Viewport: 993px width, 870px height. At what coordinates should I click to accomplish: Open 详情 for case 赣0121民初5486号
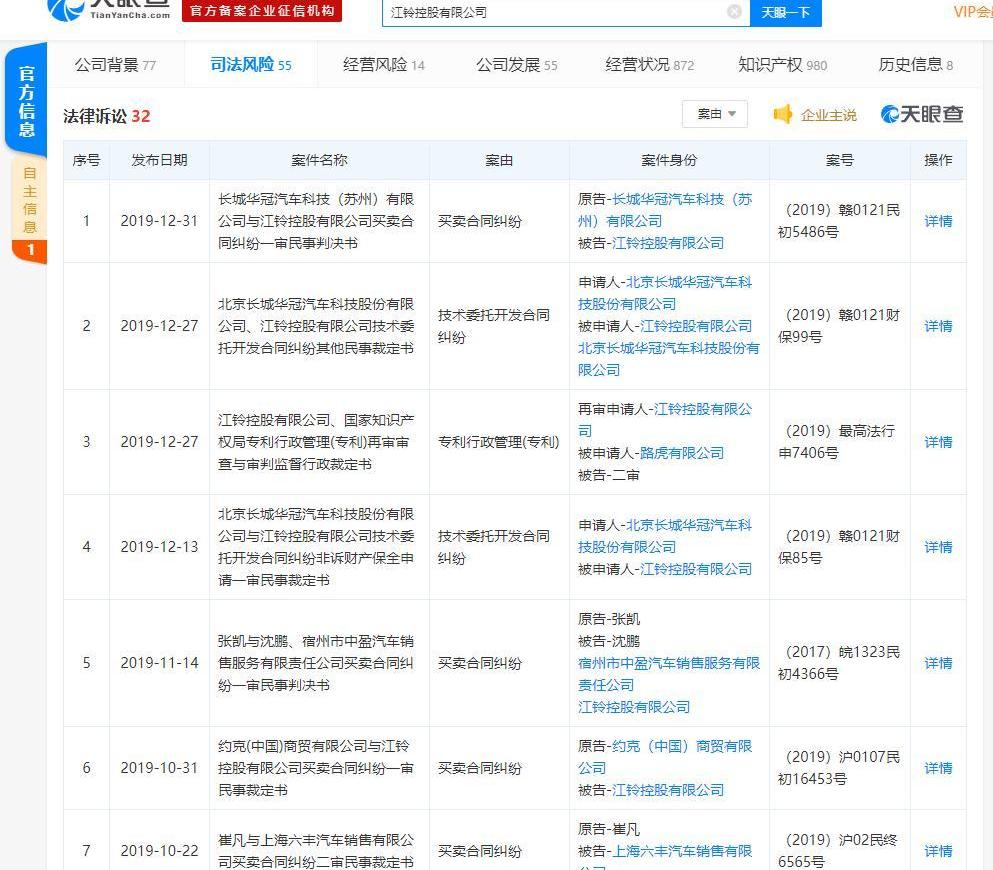(x=938, y=221)
